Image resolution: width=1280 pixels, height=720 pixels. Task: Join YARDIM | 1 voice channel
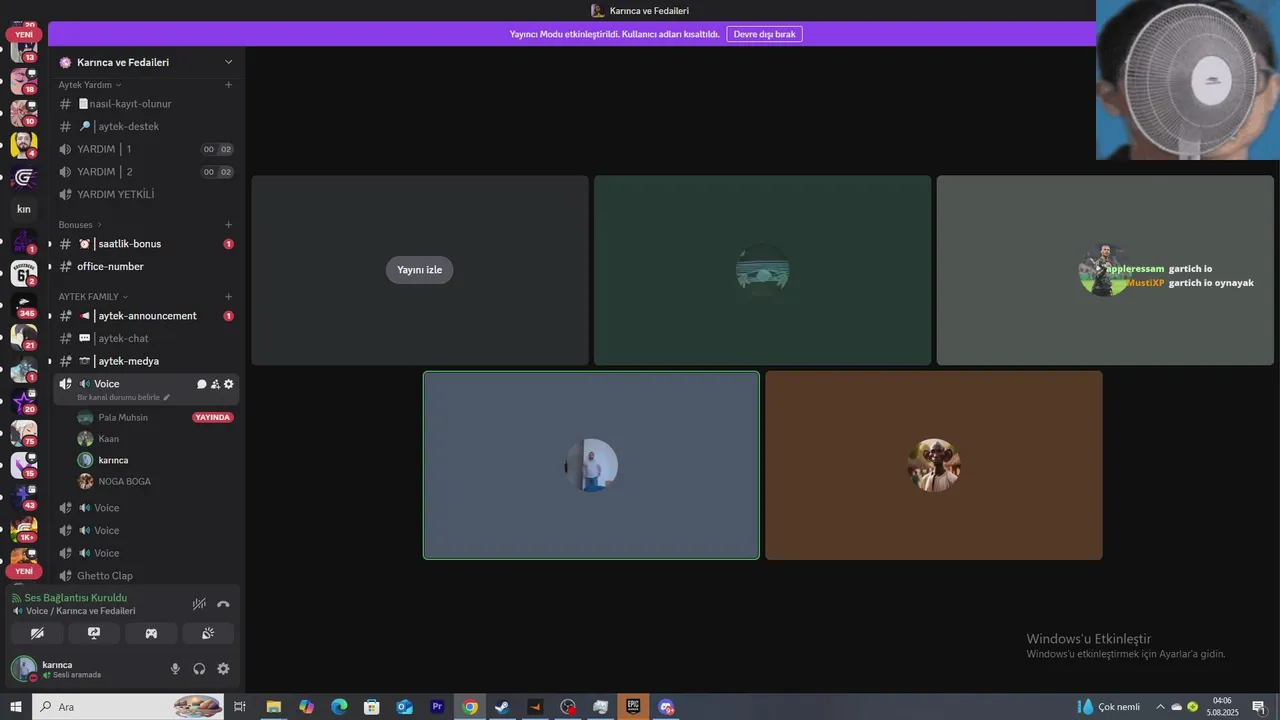point(146,149)
